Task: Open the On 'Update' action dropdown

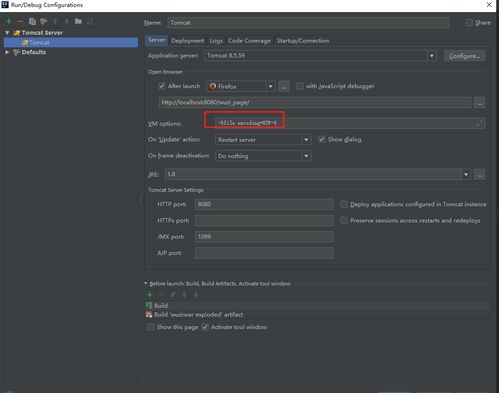Action: (x=306, y=140)
